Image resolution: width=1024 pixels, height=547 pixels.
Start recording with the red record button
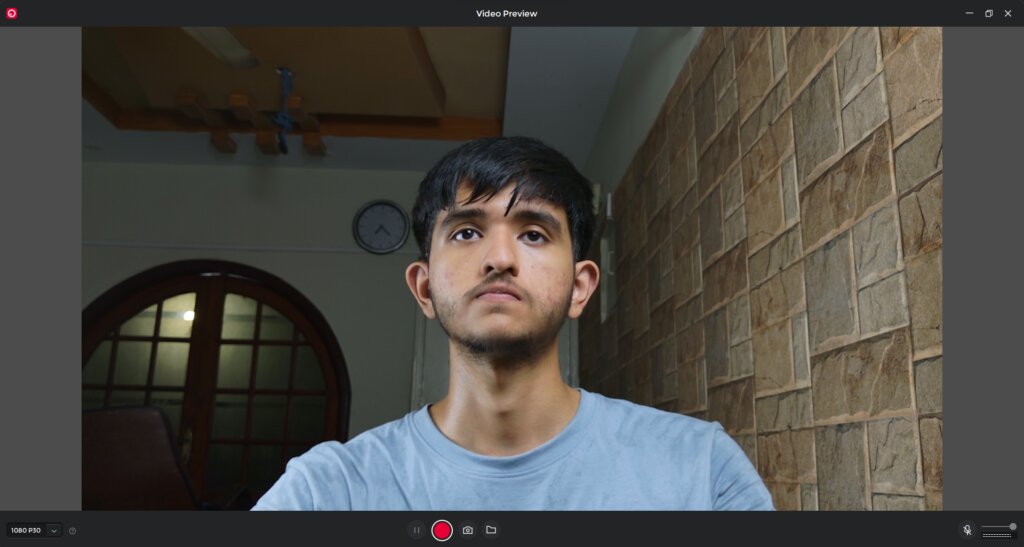[442, 530]
